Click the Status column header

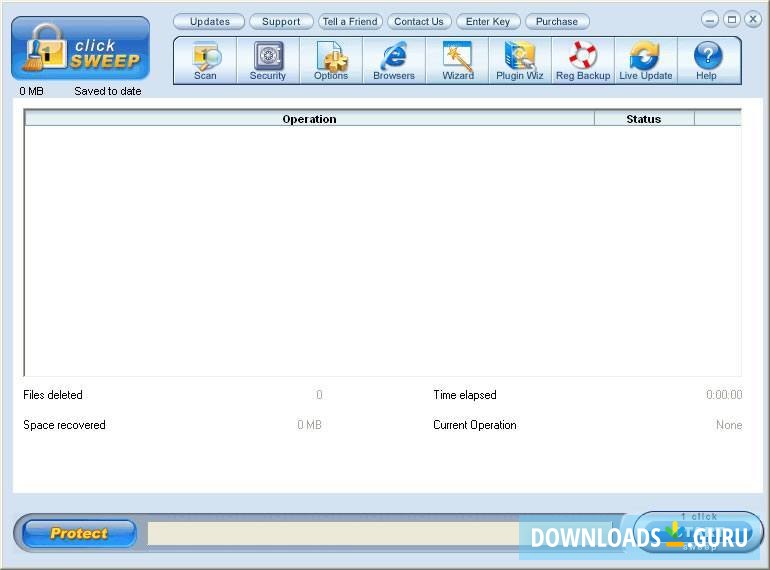644,119
